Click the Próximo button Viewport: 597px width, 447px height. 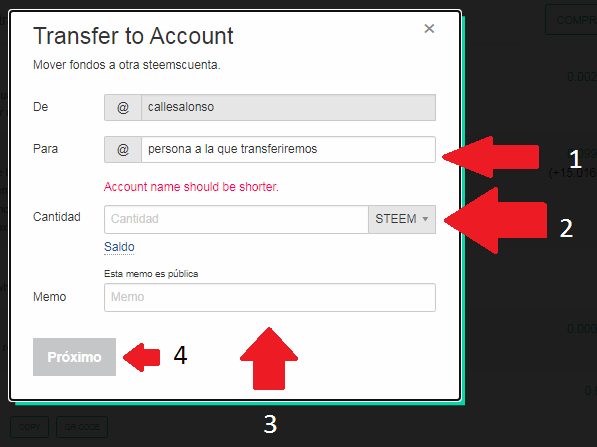74,357
